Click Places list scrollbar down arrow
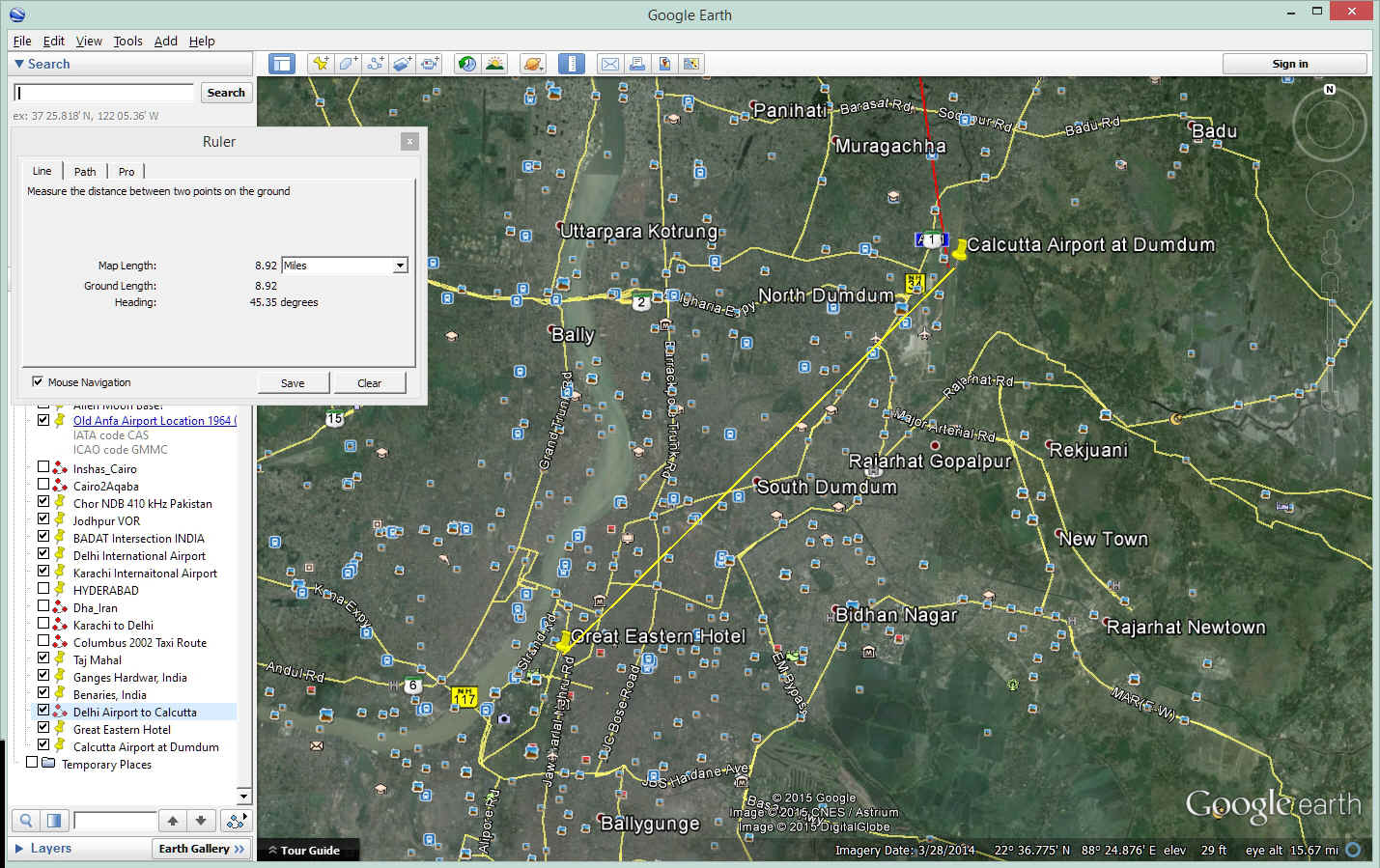Viewport: 1380px width, 868px height. pyautogui.click(x=244, y=797)
